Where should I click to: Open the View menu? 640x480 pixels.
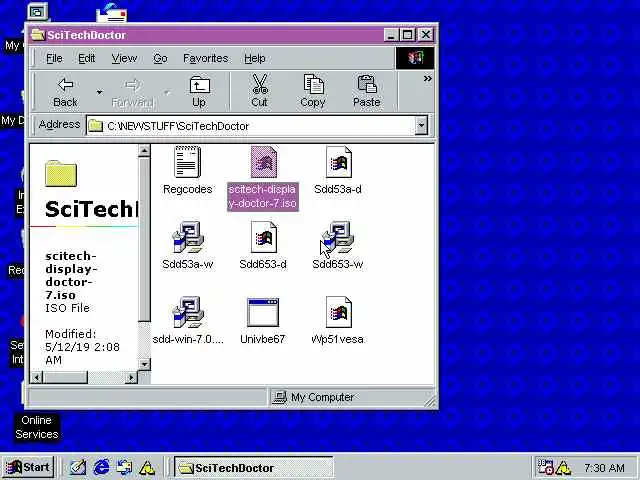[124, 58]
